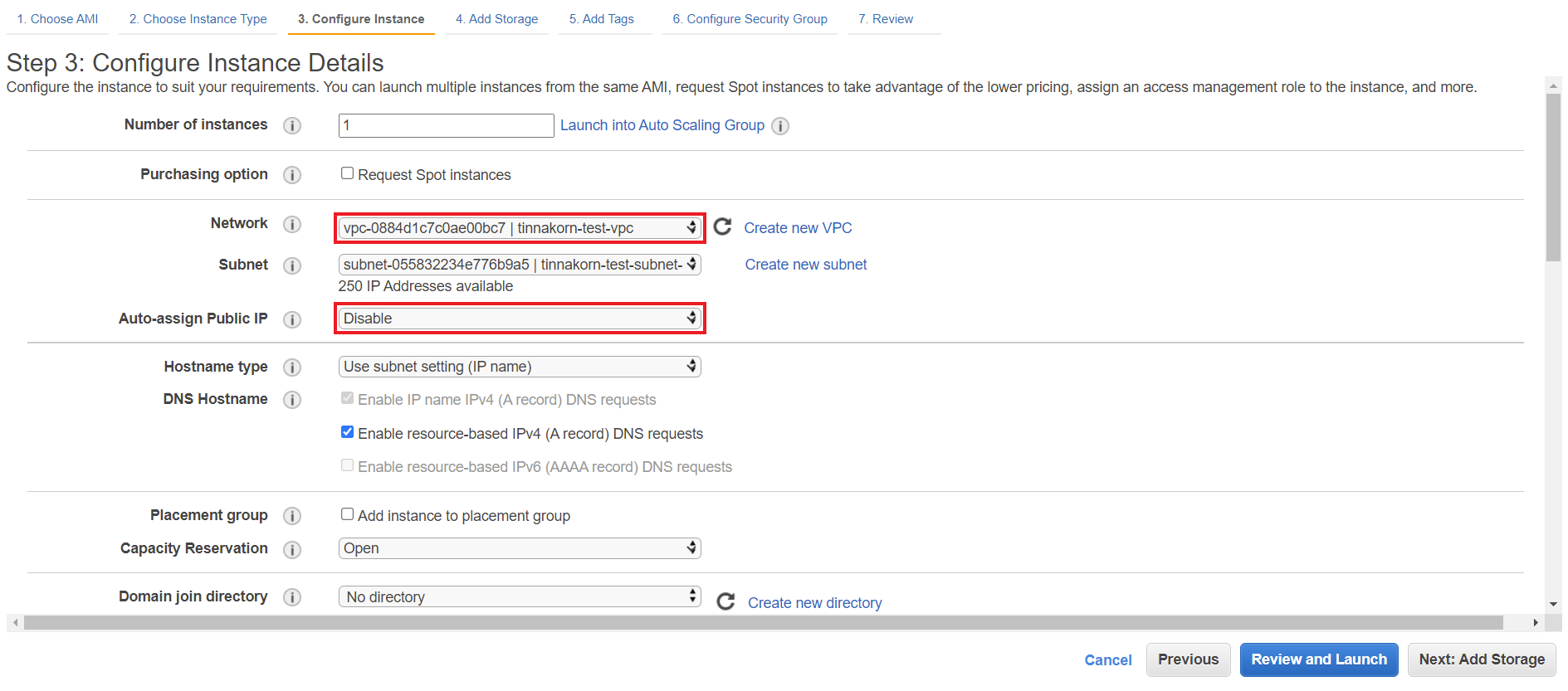1568x691 pixels.
Task: Click info icon next to DNS Hostname
Action: (x=292, y=400)
